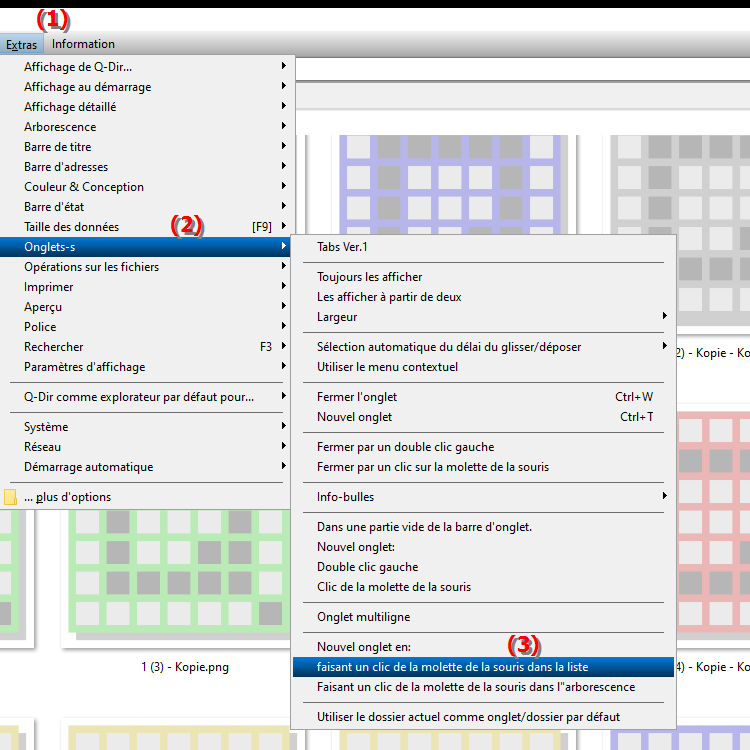Choose Paramètres d'affichage entry
Image resolution: width=750 pixels, height=750 pixels.
click(147, 367)
